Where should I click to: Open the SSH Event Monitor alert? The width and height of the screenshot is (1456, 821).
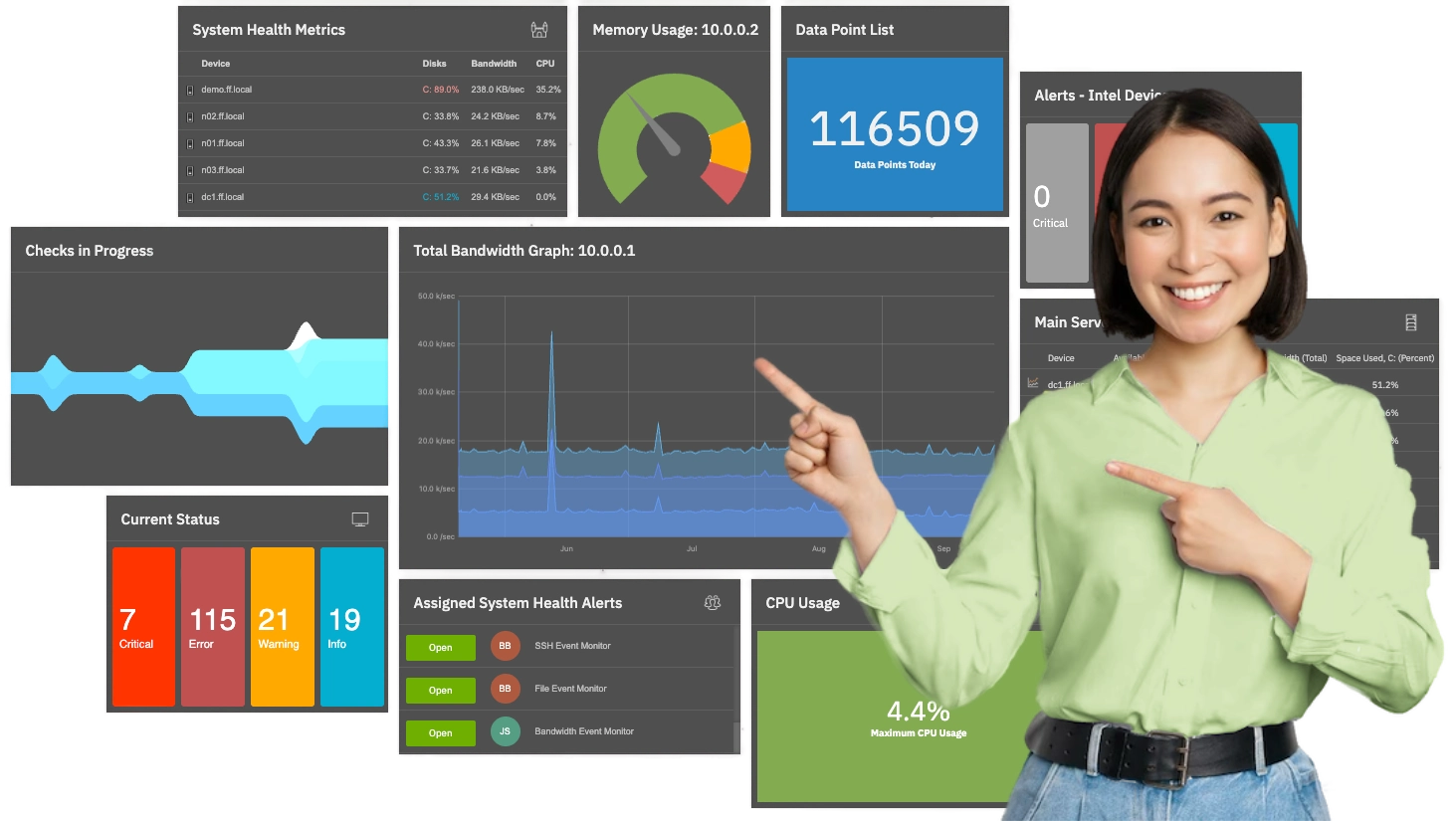click(x=440, y=647)
